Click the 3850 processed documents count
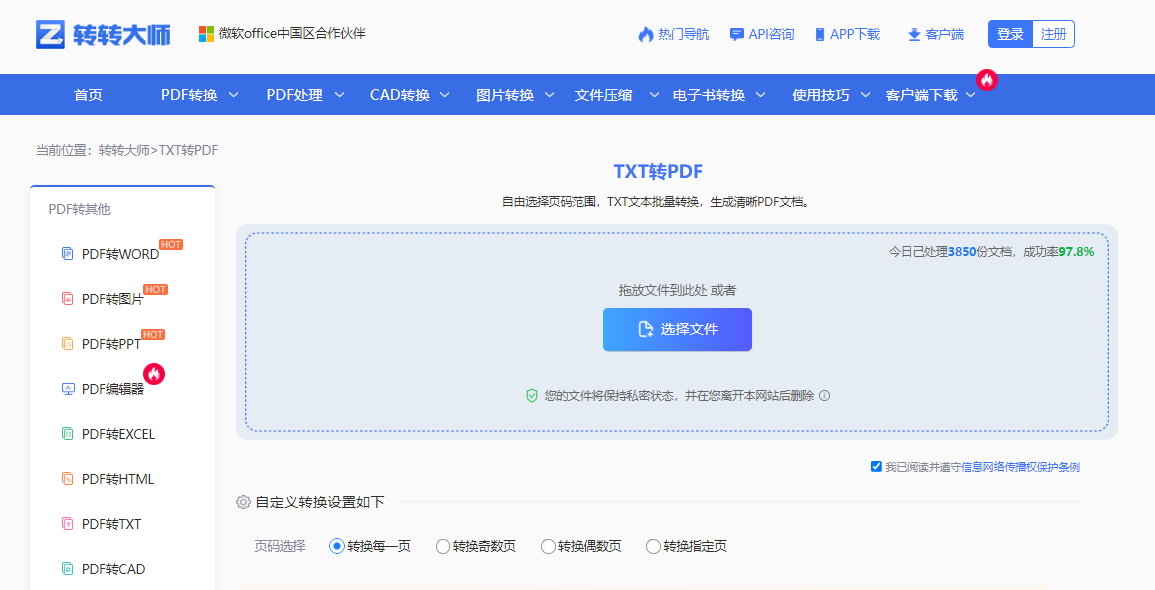 pyautogui.click(x=962, y=252)
